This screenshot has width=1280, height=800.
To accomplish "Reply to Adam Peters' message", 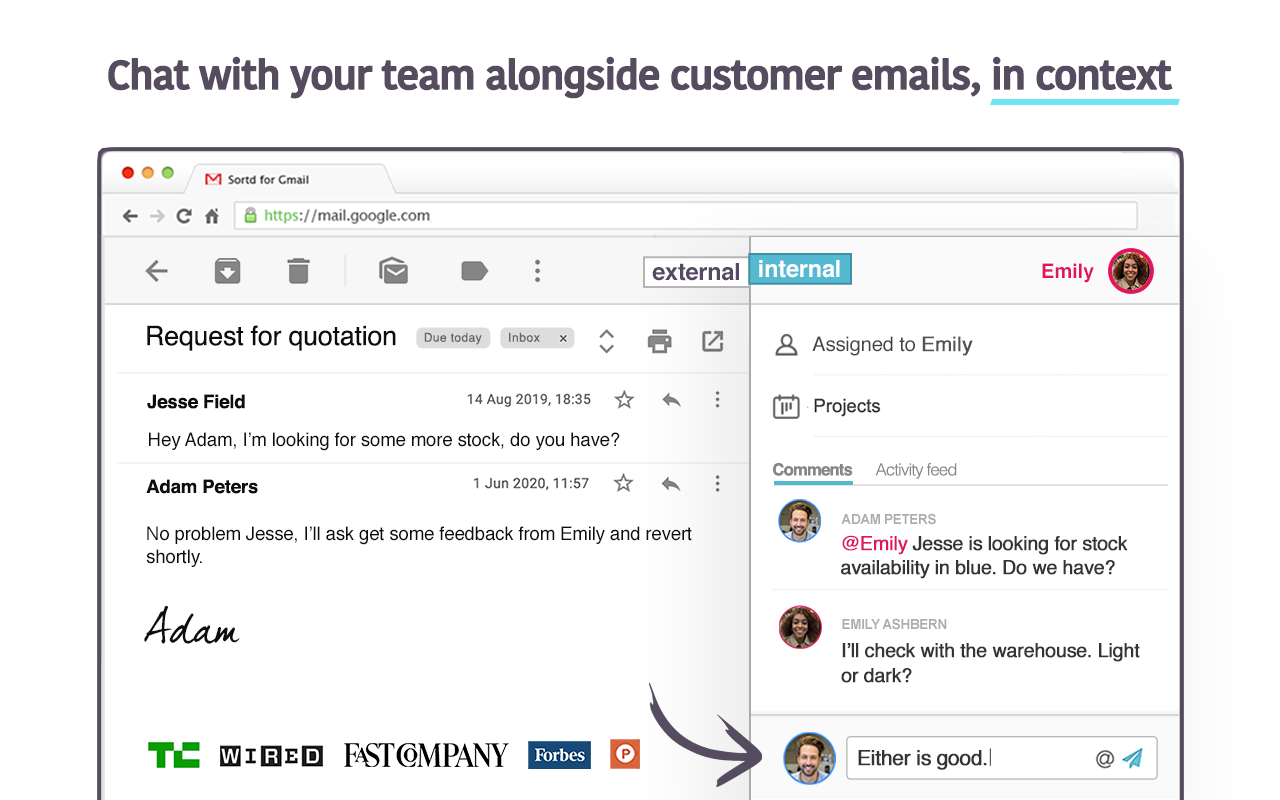I will [671, 484].
